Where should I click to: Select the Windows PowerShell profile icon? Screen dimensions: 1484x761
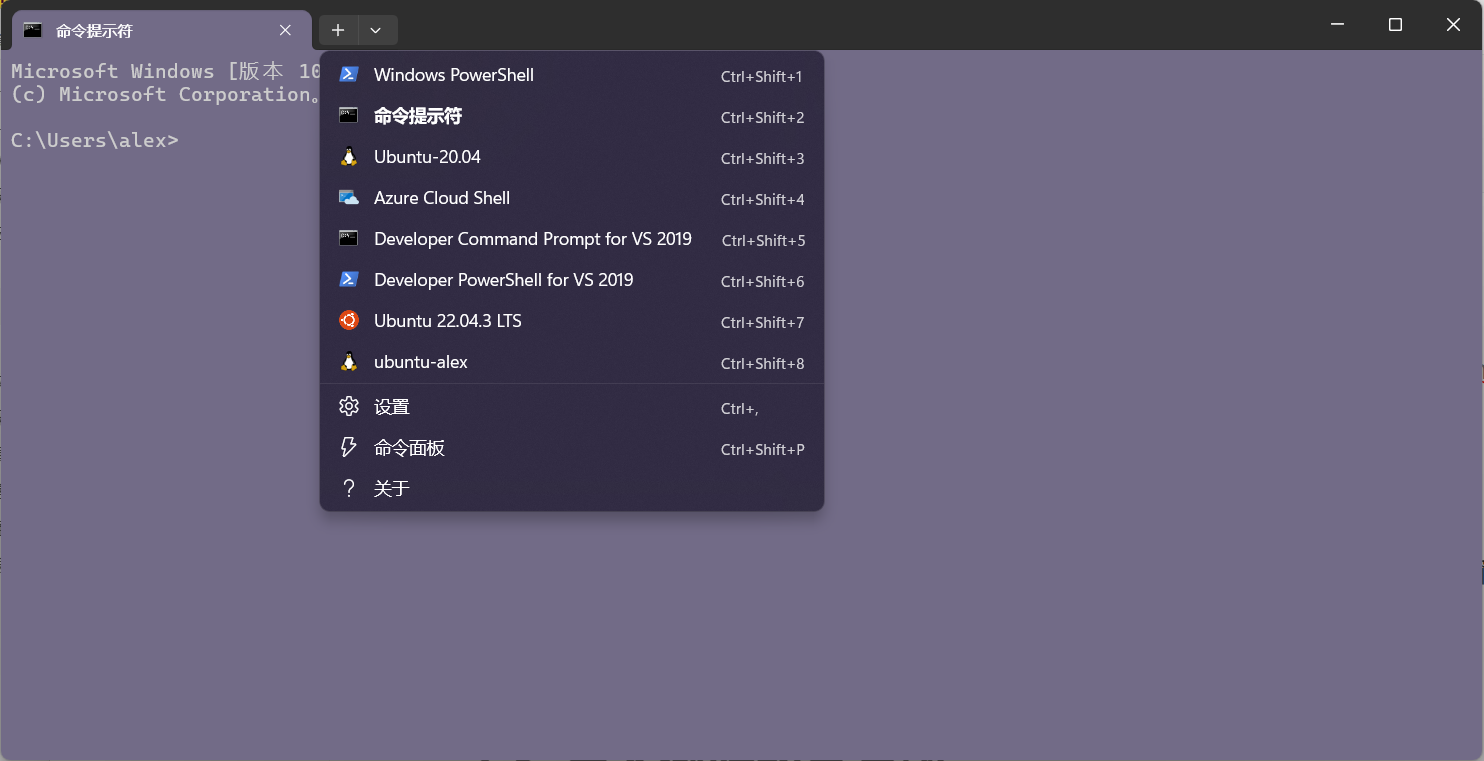(x=348, y=75)
